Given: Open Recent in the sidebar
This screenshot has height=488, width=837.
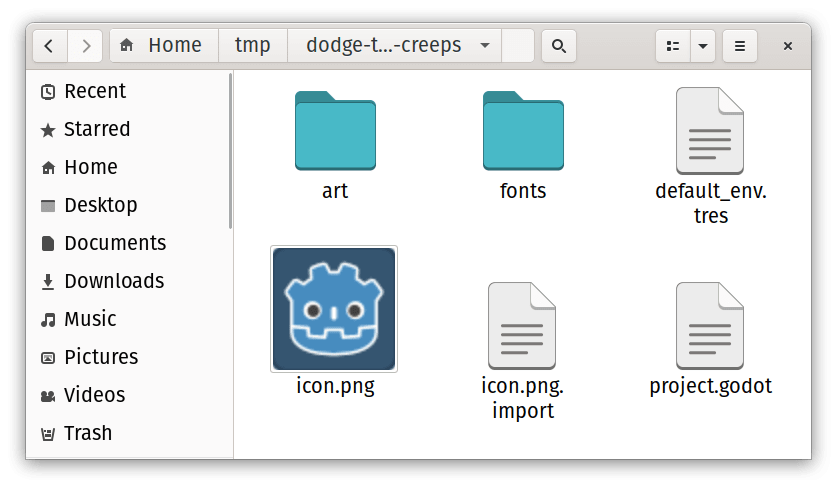Looking at the screenshot, I should (95, 92).
